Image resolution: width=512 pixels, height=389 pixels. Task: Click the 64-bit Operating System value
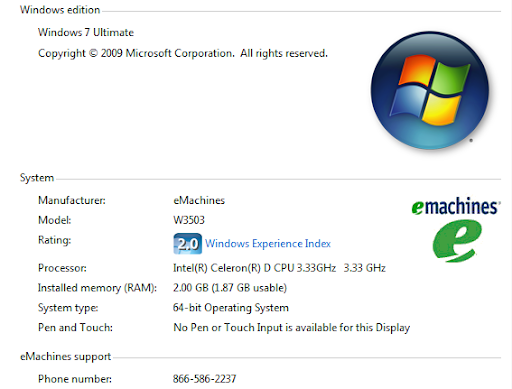(x=231, y=308)
